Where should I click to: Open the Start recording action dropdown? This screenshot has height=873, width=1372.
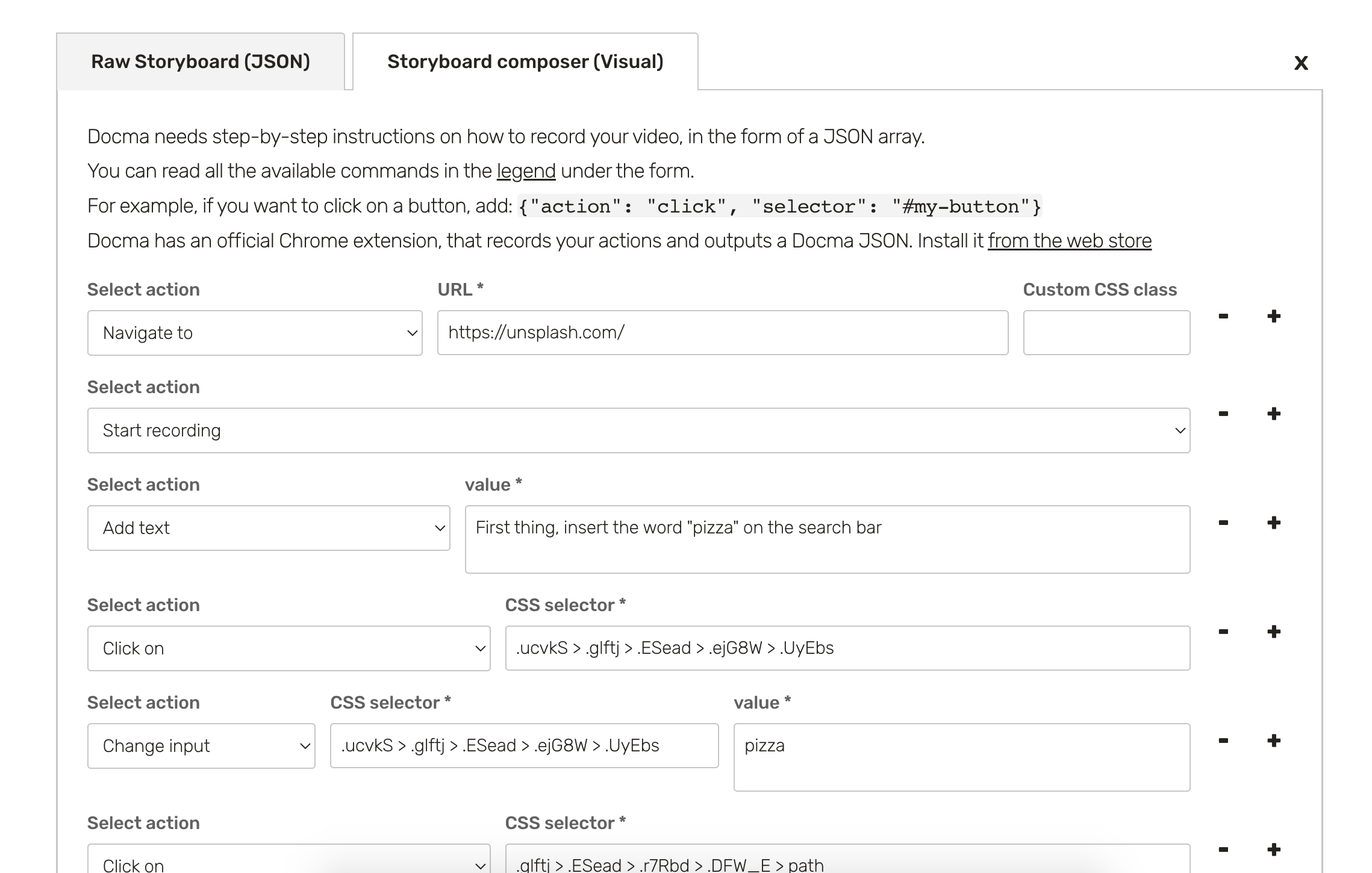(638, 430)
